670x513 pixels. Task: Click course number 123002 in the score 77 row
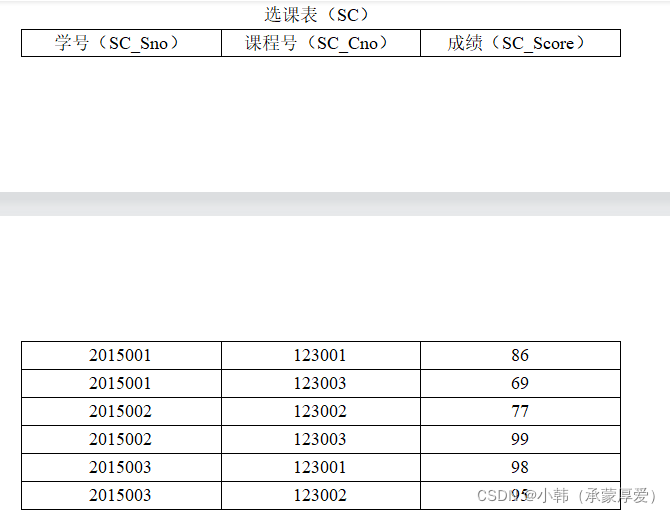320,411
